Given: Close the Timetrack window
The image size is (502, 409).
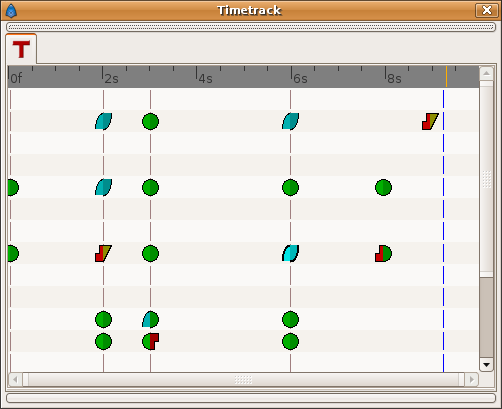Looking at the screenshot, I should (x=487, y=10).
